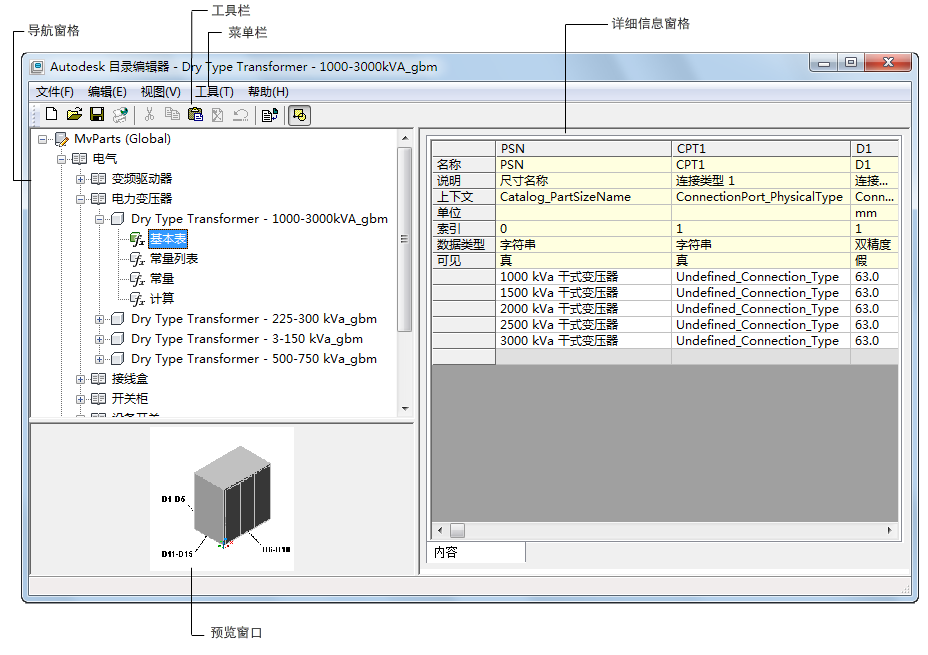The image size is (928, 655).
Task: Click the 数据类型 row header
Action: pos(463,244)
